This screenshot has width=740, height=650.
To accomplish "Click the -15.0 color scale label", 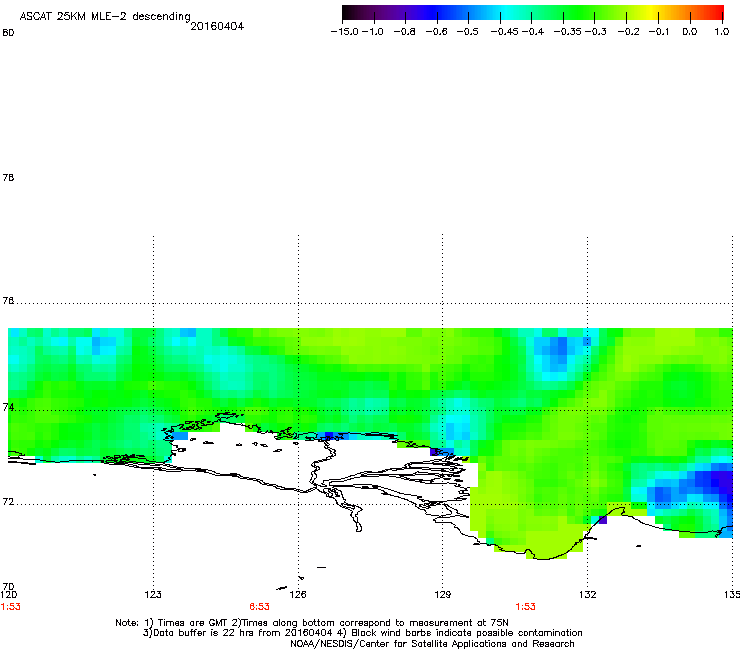I will (x=345, y=32).
